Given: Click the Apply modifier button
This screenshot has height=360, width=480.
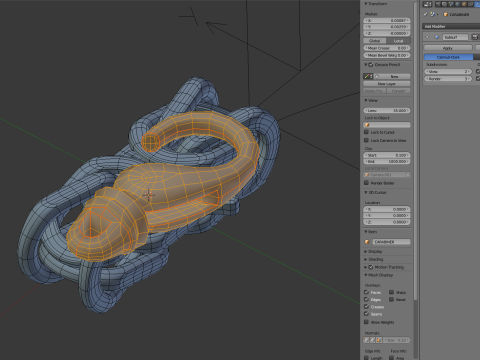Looking at the screenshot, I should [448, 48].
